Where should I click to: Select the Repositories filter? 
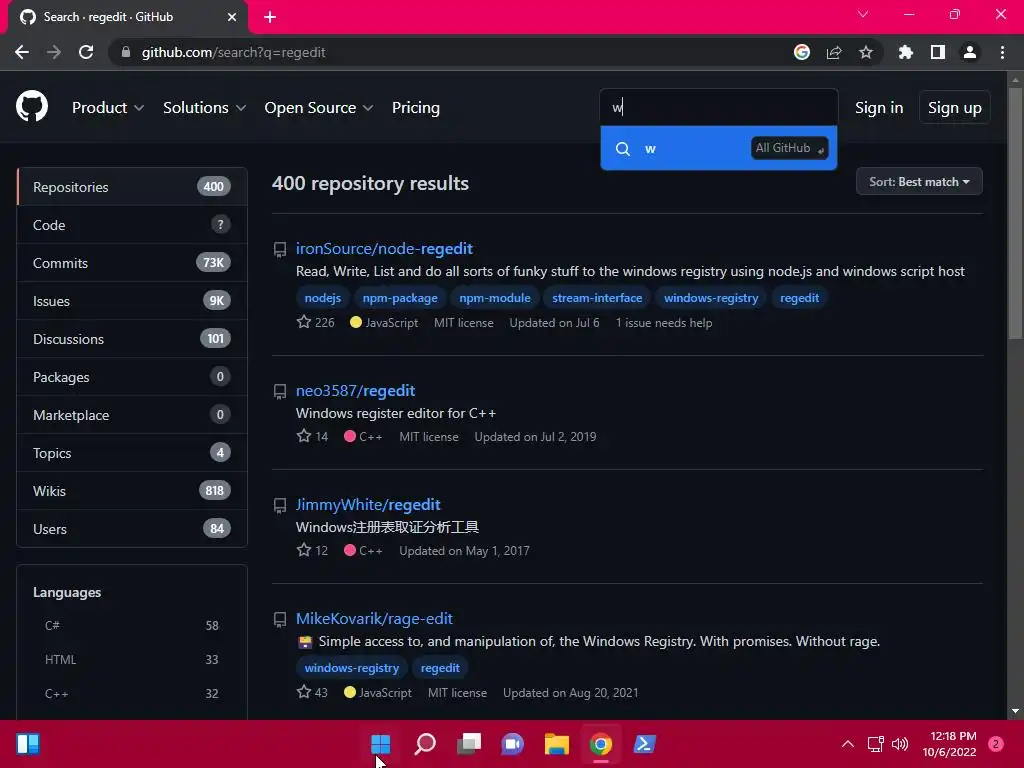(132, 187)
